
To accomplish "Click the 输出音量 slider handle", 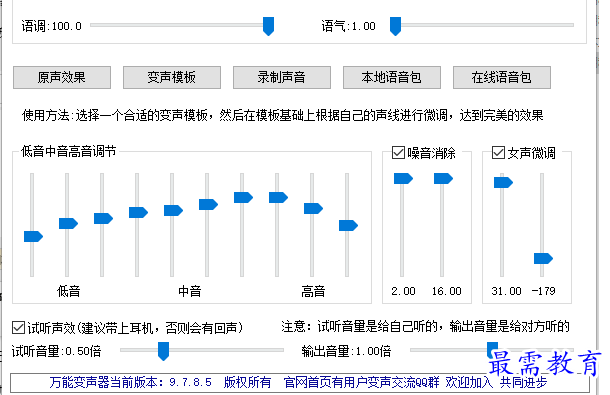I will tap(493, 350).
